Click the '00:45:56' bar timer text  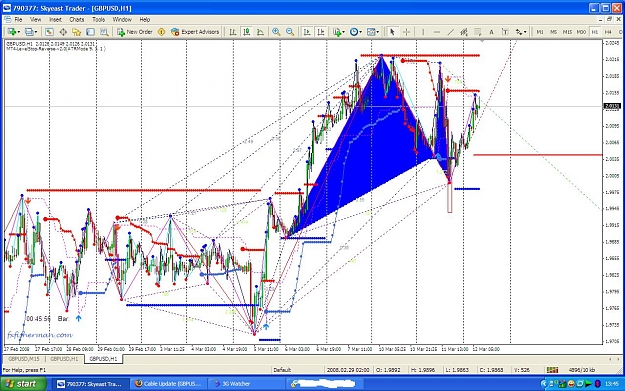tap(39, 318)
